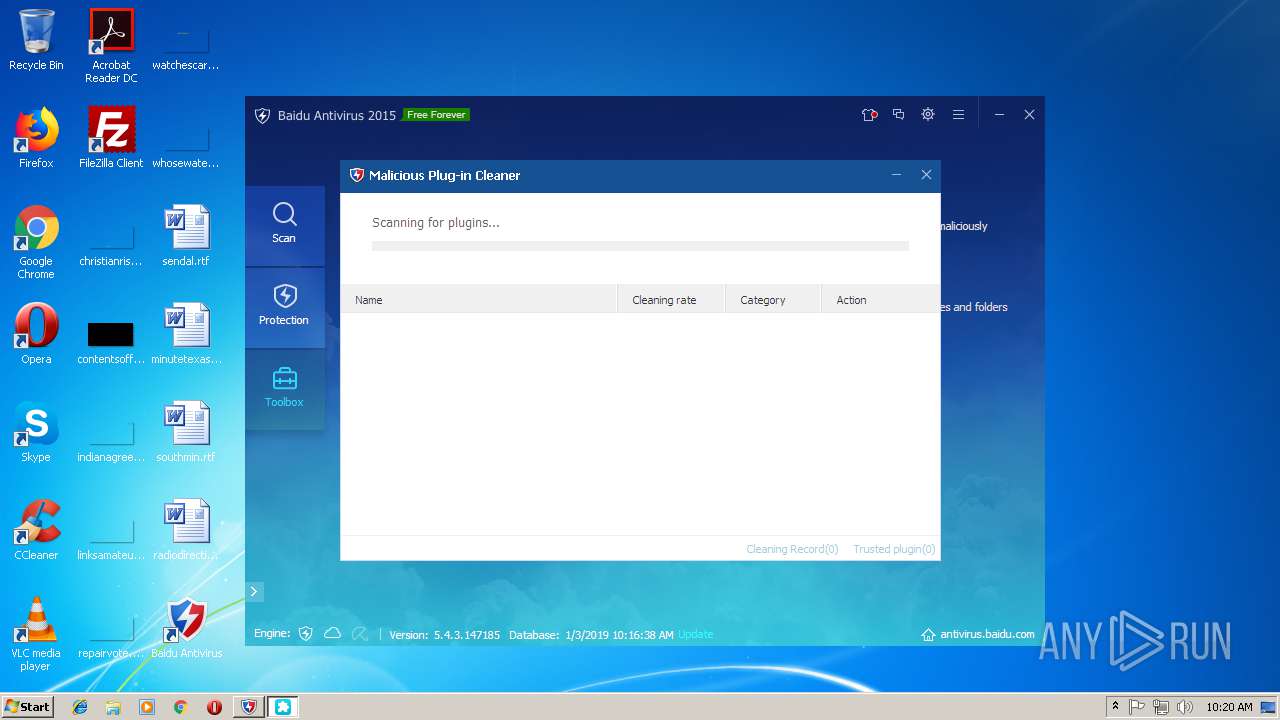Click the Baidu Antivirus shield logo in title bar

click(x=262, y=116)
